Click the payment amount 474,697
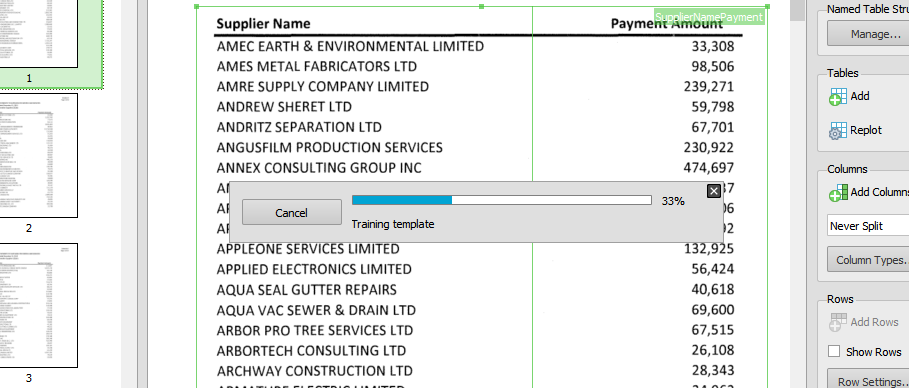Screen dimensions: 909x388 point(708,168)
